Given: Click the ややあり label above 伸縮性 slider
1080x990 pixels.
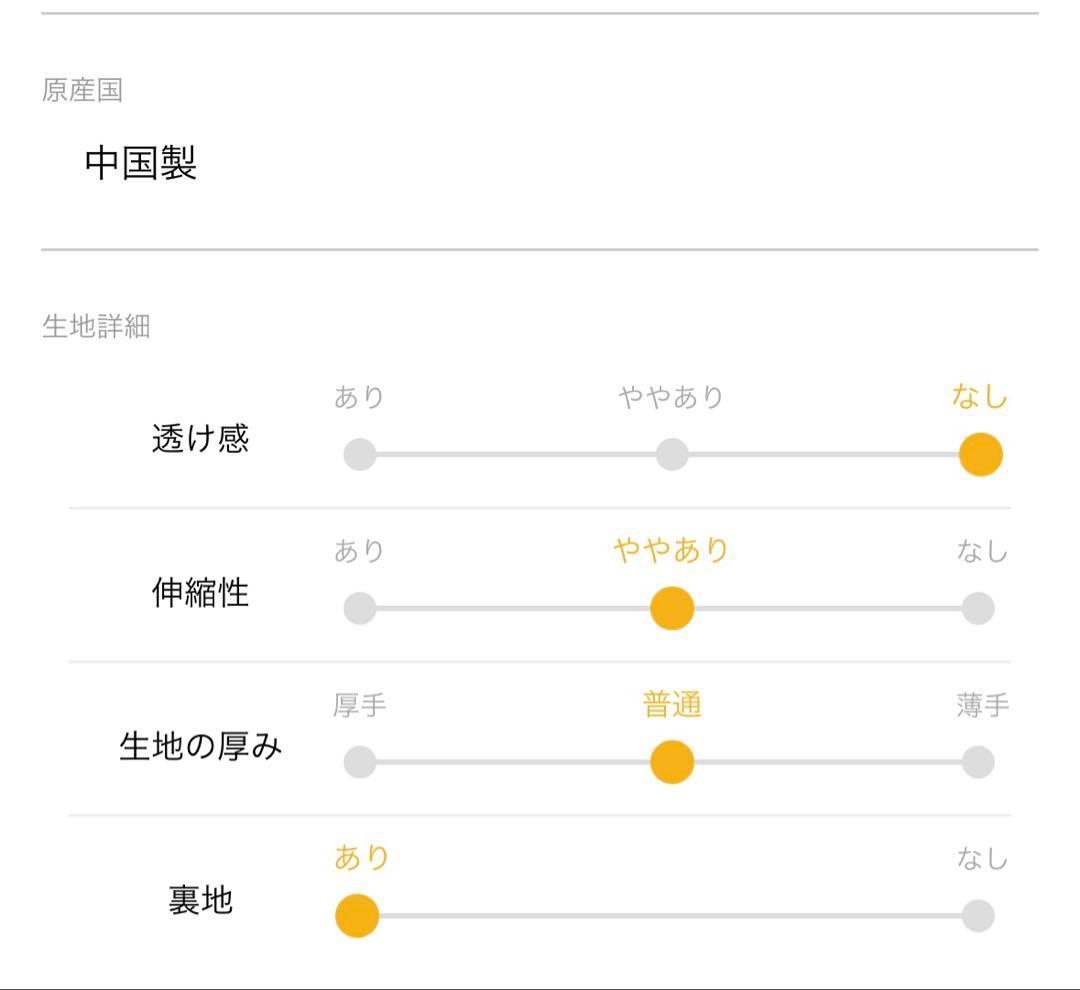Looking at the screenshot, I should pyautogui.click(x=671, y=550).
